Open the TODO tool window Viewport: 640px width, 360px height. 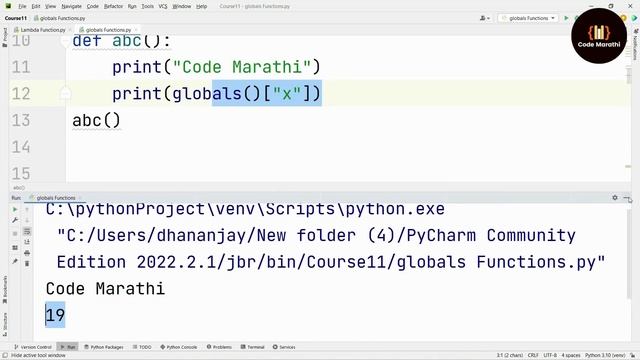tap(142, 347)
